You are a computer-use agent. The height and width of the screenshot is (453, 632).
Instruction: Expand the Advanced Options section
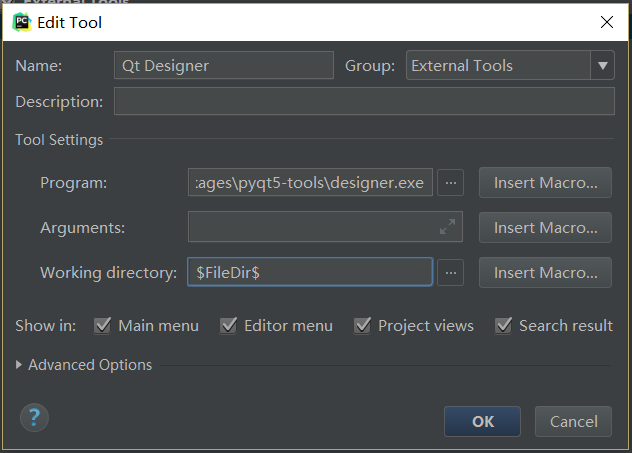pos(20,365)
